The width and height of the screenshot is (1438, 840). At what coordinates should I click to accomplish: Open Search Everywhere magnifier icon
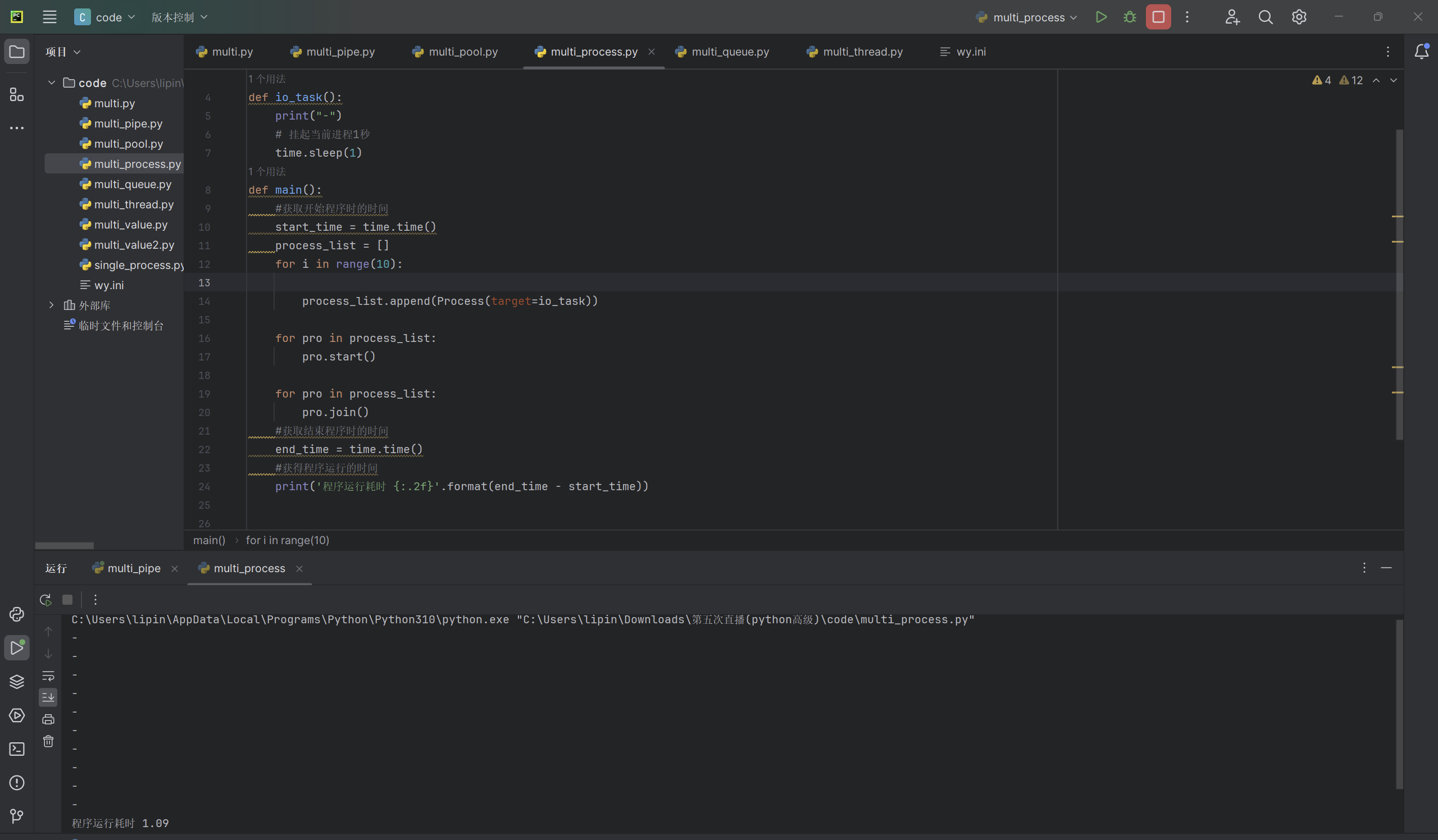1265,17
